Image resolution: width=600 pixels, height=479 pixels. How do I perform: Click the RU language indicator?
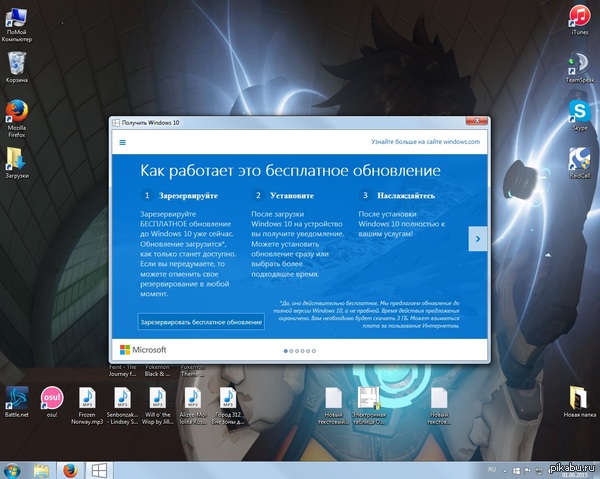(x=492, y=469)
